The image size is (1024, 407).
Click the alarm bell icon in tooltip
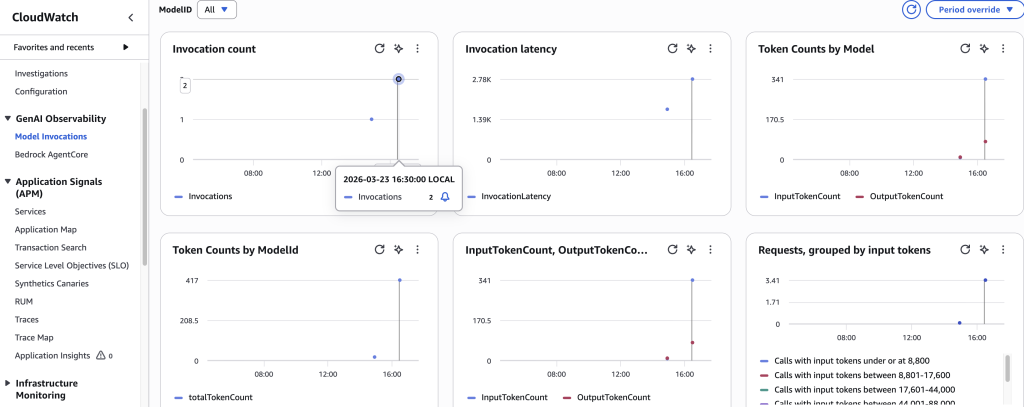pos(445,197)
